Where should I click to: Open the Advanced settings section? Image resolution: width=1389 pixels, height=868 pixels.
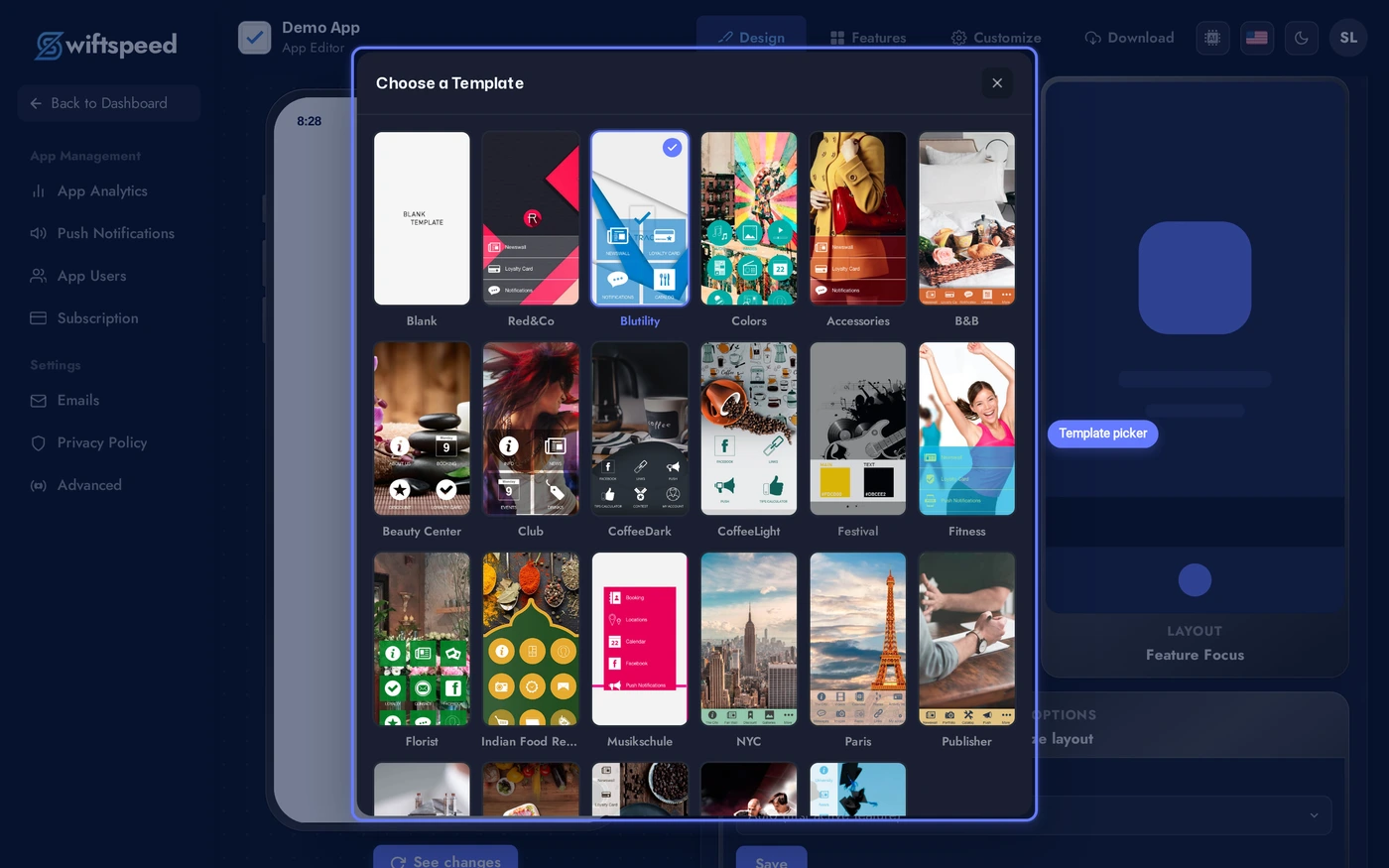[90, 484]
